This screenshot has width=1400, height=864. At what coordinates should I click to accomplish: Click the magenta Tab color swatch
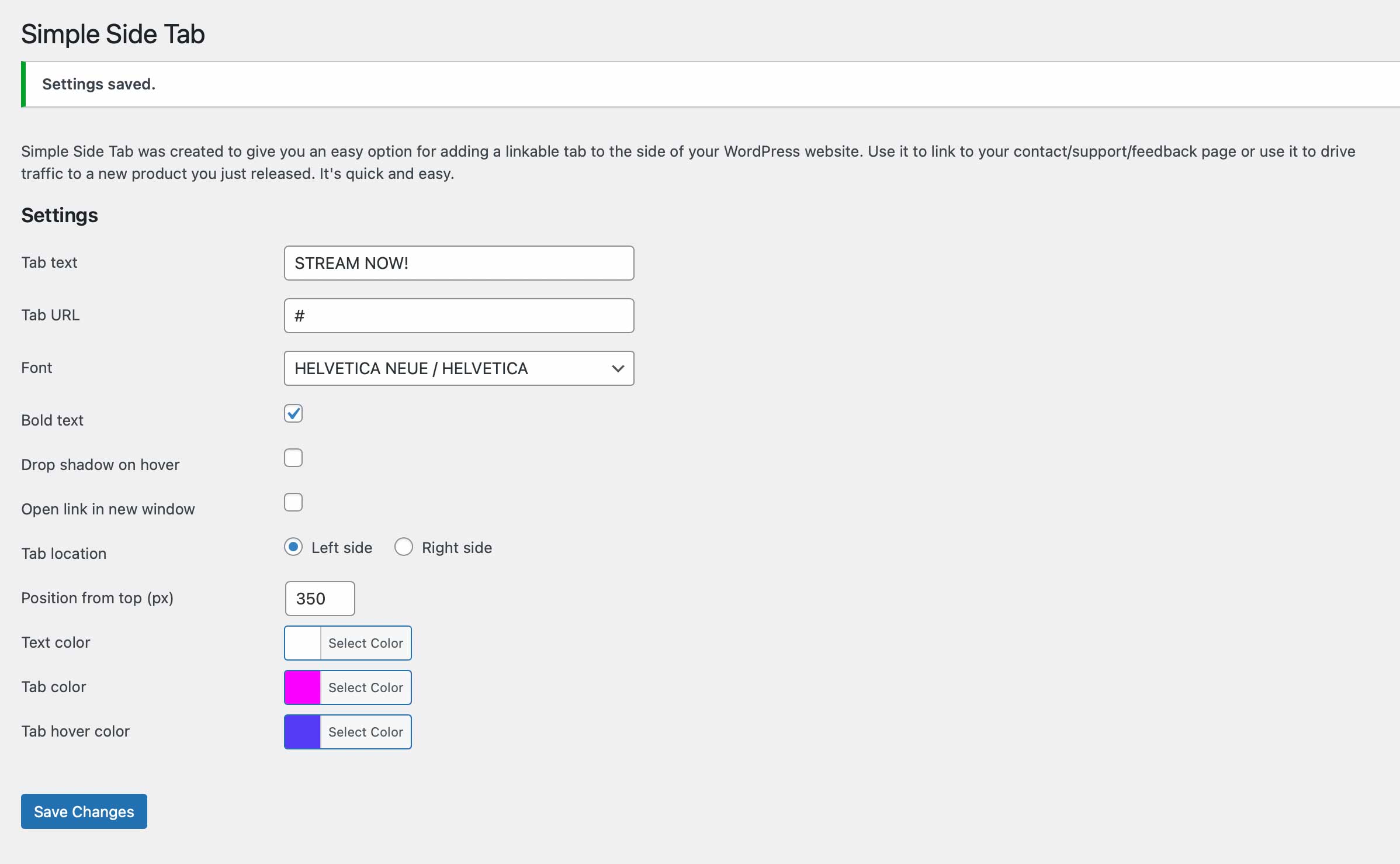point(302,687)
